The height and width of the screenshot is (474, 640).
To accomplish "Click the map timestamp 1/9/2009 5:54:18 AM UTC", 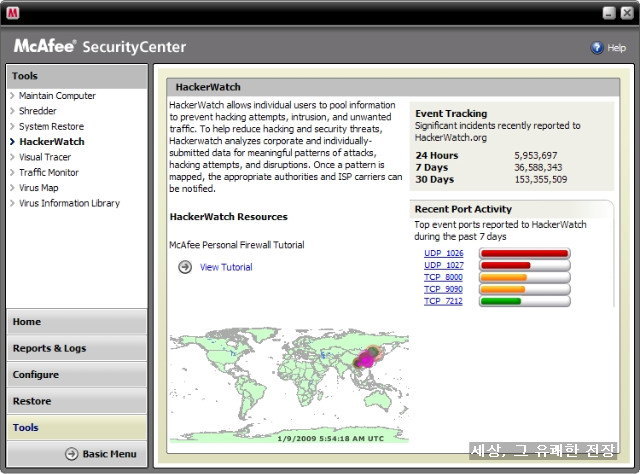I will (x=331, y=438).
